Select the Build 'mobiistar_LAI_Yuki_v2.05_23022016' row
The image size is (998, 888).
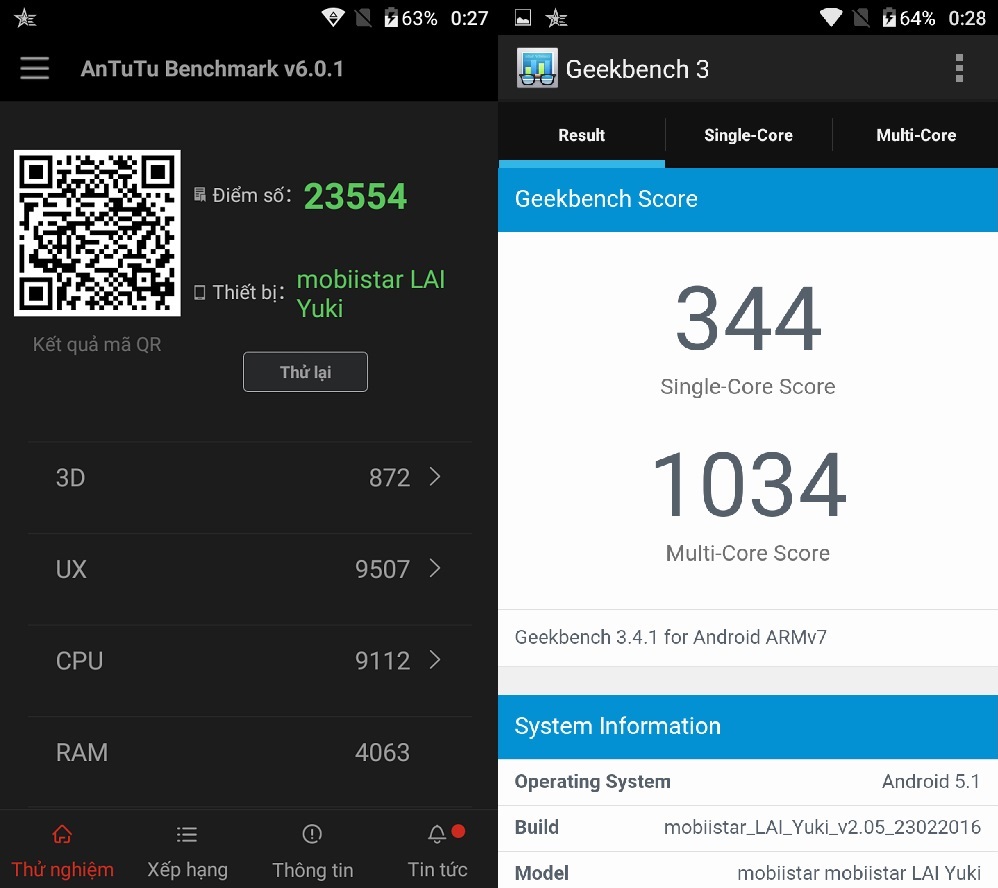tap(748, 828)
